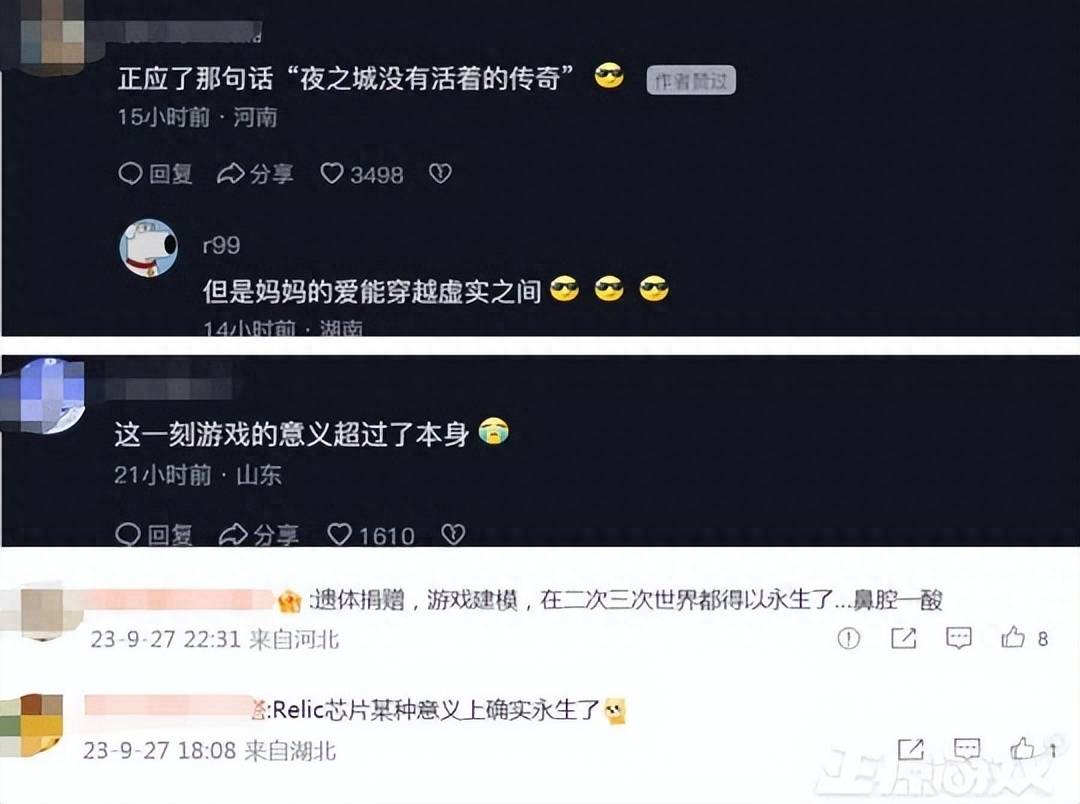Open the reply bubble on the 遗体捐赠 comment
Screen dimensions: 1080x804
pyautogui.click(x=959, y=639)
